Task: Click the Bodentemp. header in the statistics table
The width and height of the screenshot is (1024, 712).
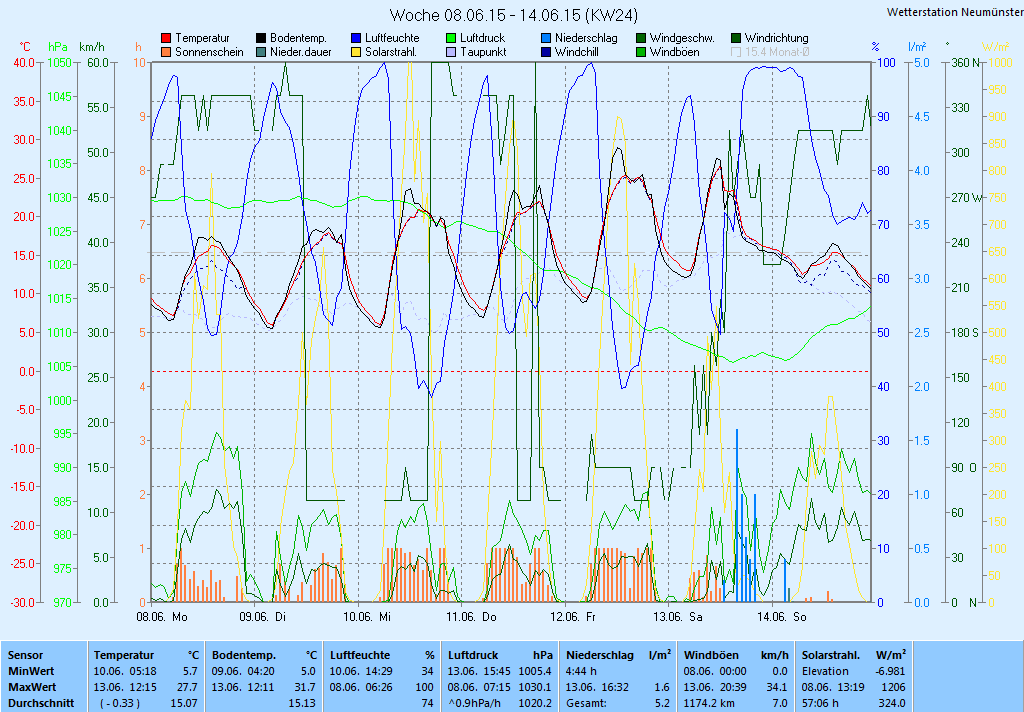Action: pyautogui.click(x=244, y=655)
